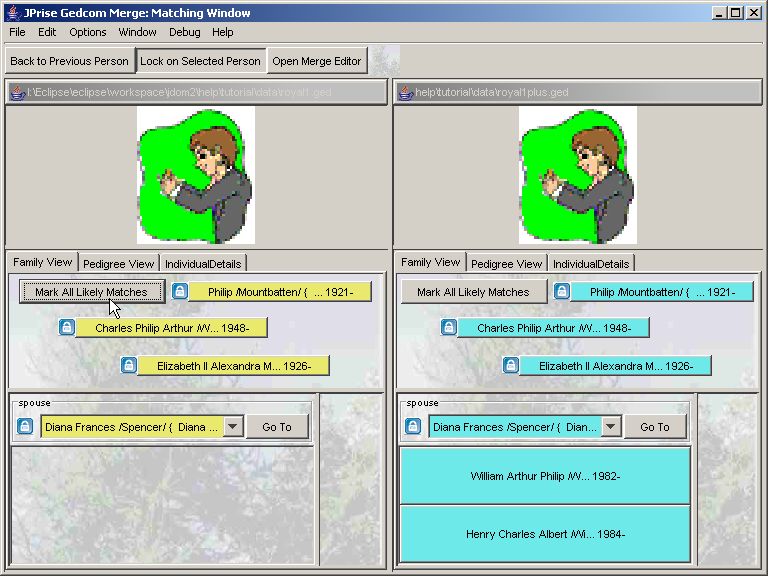
Task: Click lock icon beside cyan Charles Philip Arthur
Action: [x=448, y=328]
